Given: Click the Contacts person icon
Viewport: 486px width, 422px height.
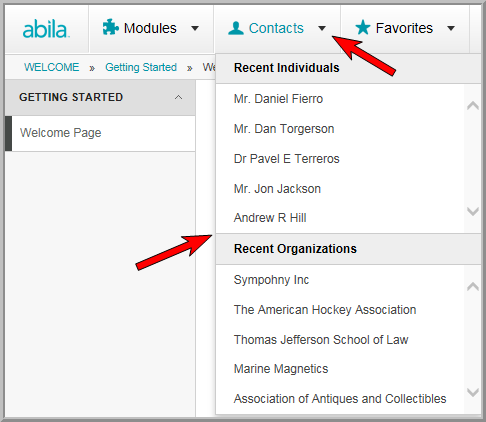Looking at the screenshot, I should point(236,28).
